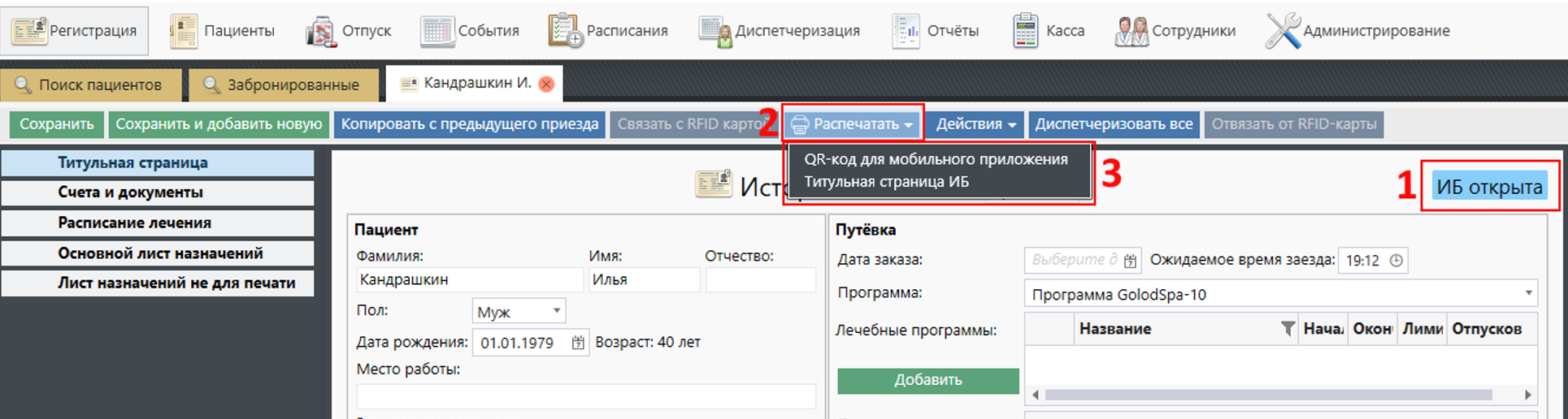Image resolution: width=1568 pixels, height=419 pixels.
Task: Select Счета и документы in sidebar
Action: (131, 192)
